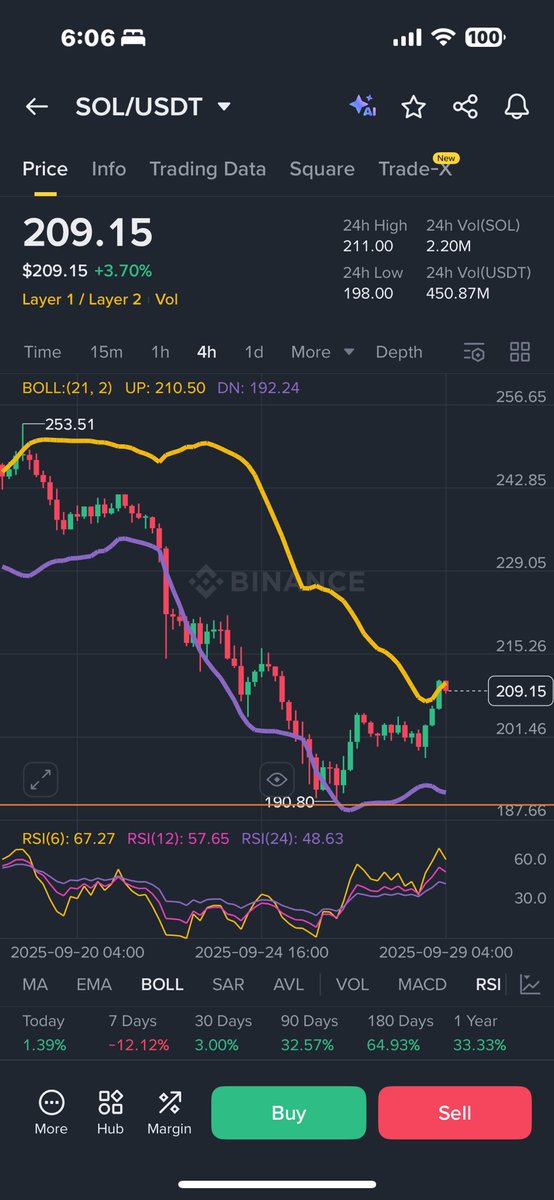Tap the 24h Vol(USDT) 450.87M value
Screen dimensions: 554x1200
coord(458,293)
